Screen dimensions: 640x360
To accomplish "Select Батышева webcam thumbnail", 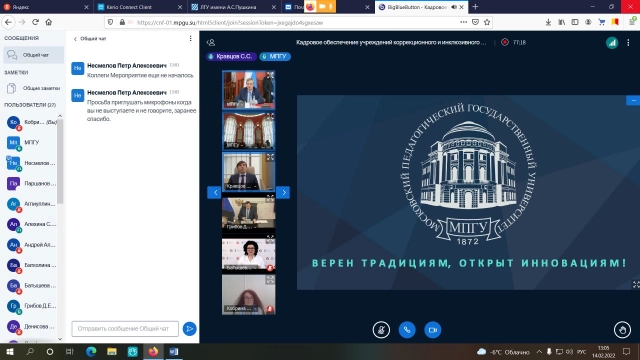I will tap(248, 255).
